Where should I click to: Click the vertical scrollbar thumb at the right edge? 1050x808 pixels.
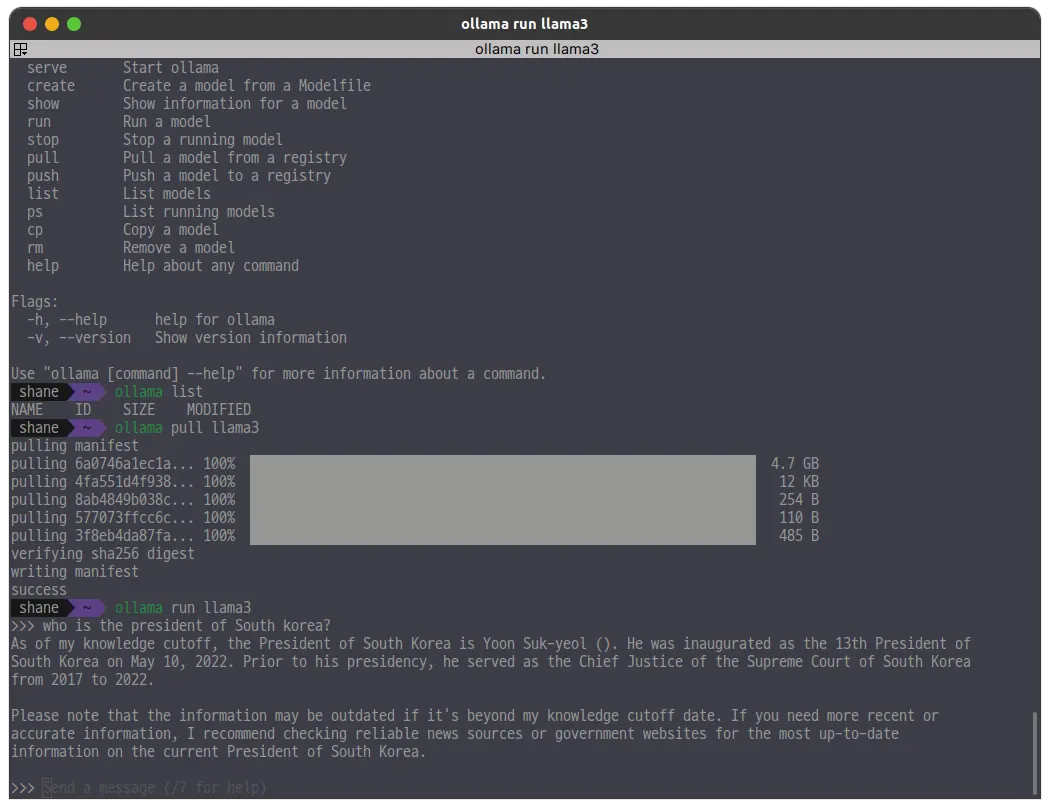[x=1035, y=753]
